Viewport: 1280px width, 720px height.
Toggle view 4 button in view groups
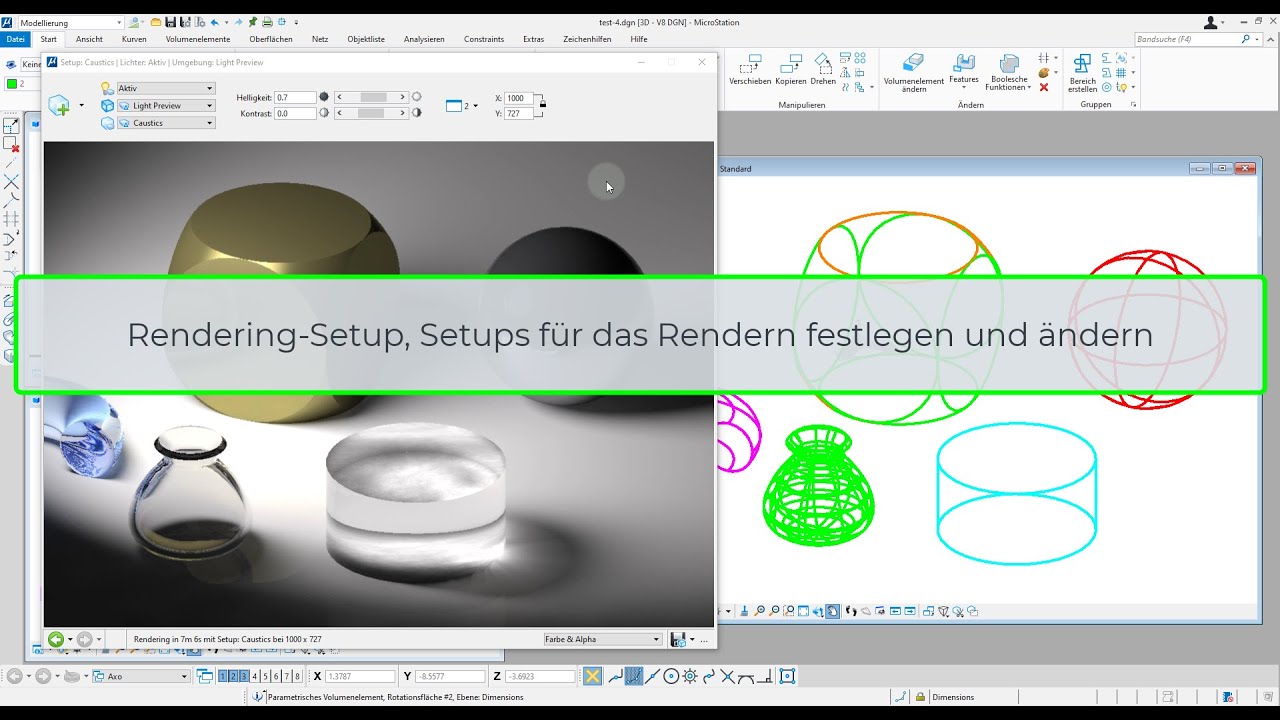tap(255, 677)
